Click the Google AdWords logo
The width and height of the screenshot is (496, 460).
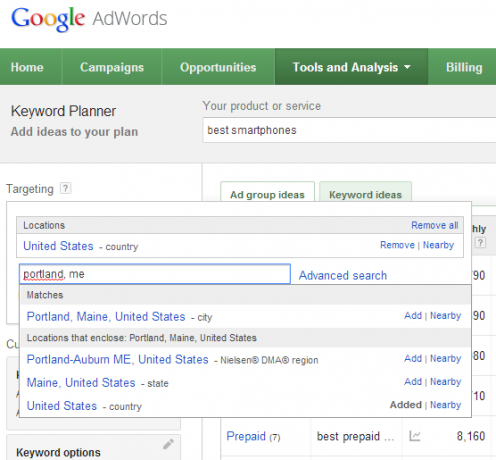coord(89,19)
